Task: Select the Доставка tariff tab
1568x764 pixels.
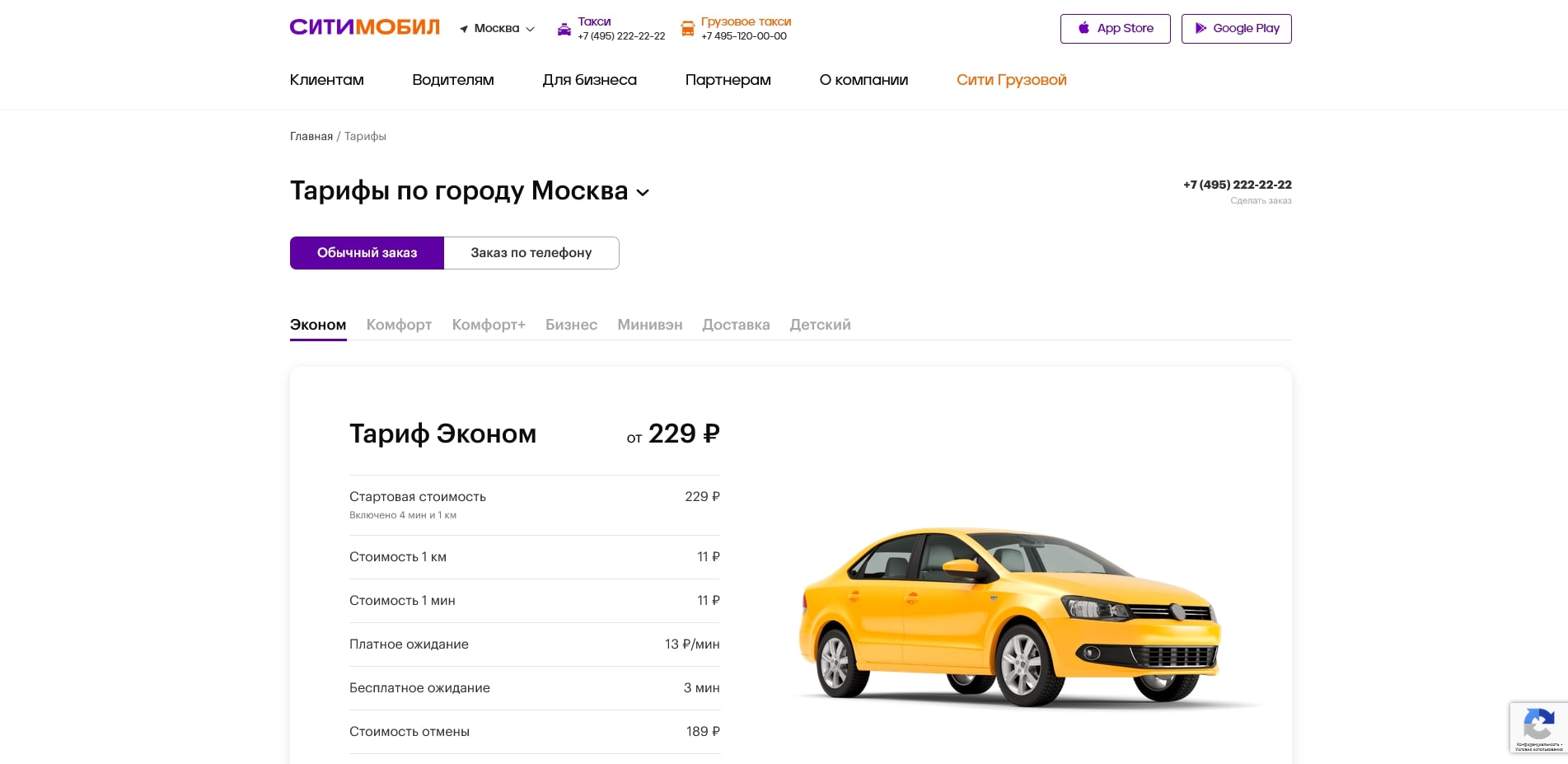Action: [736, 325]
